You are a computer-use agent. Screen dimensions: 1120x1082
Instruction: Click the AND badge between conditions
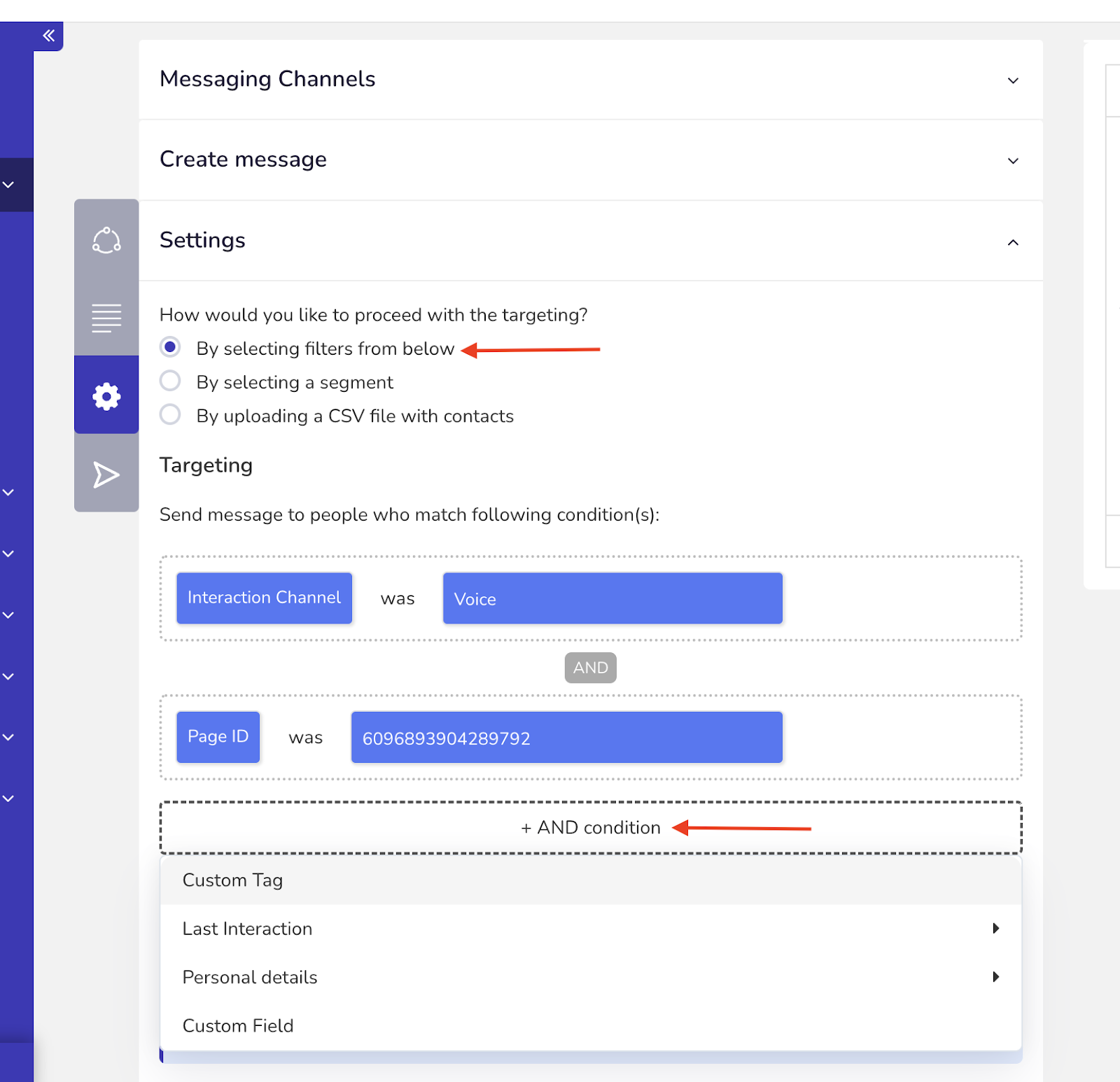tap(590, 668)
